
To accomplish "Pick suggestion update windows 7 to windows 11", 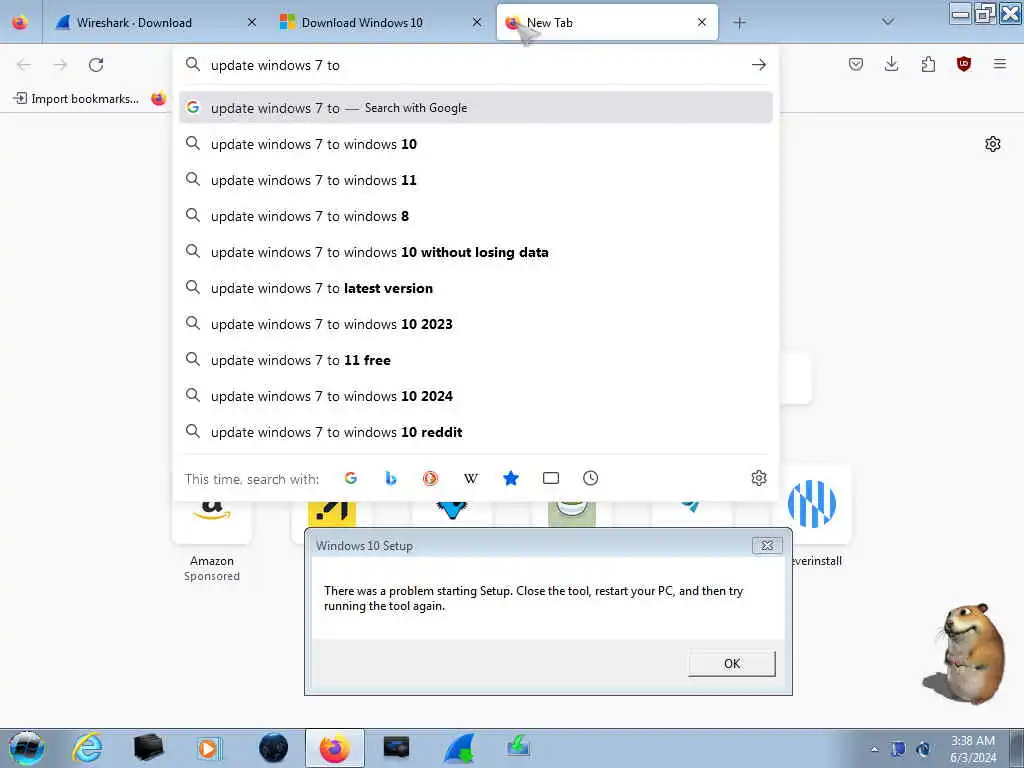I will [x=475, y=180].
